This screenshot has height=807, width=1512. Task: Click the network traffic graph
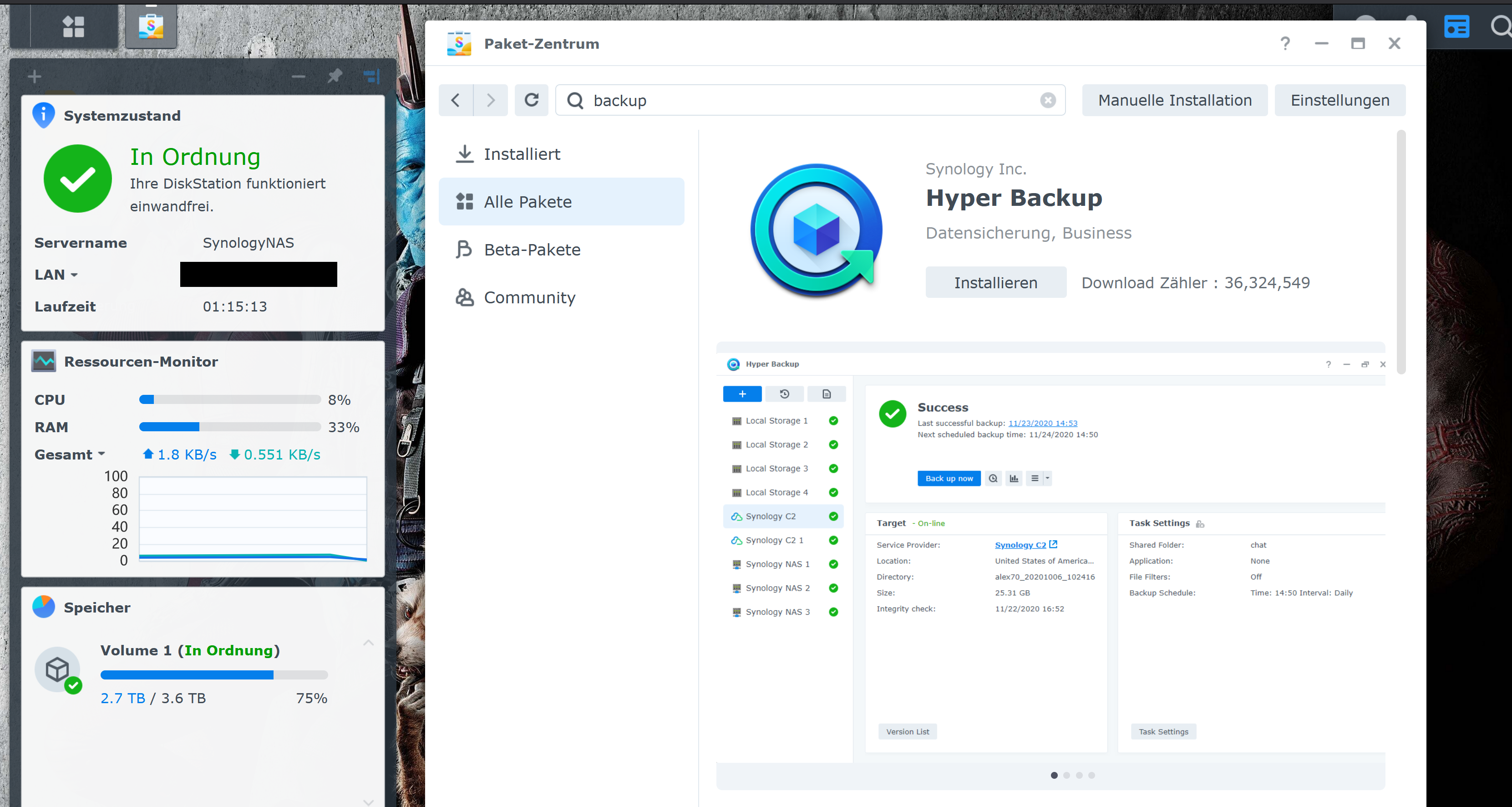(253, 519)
